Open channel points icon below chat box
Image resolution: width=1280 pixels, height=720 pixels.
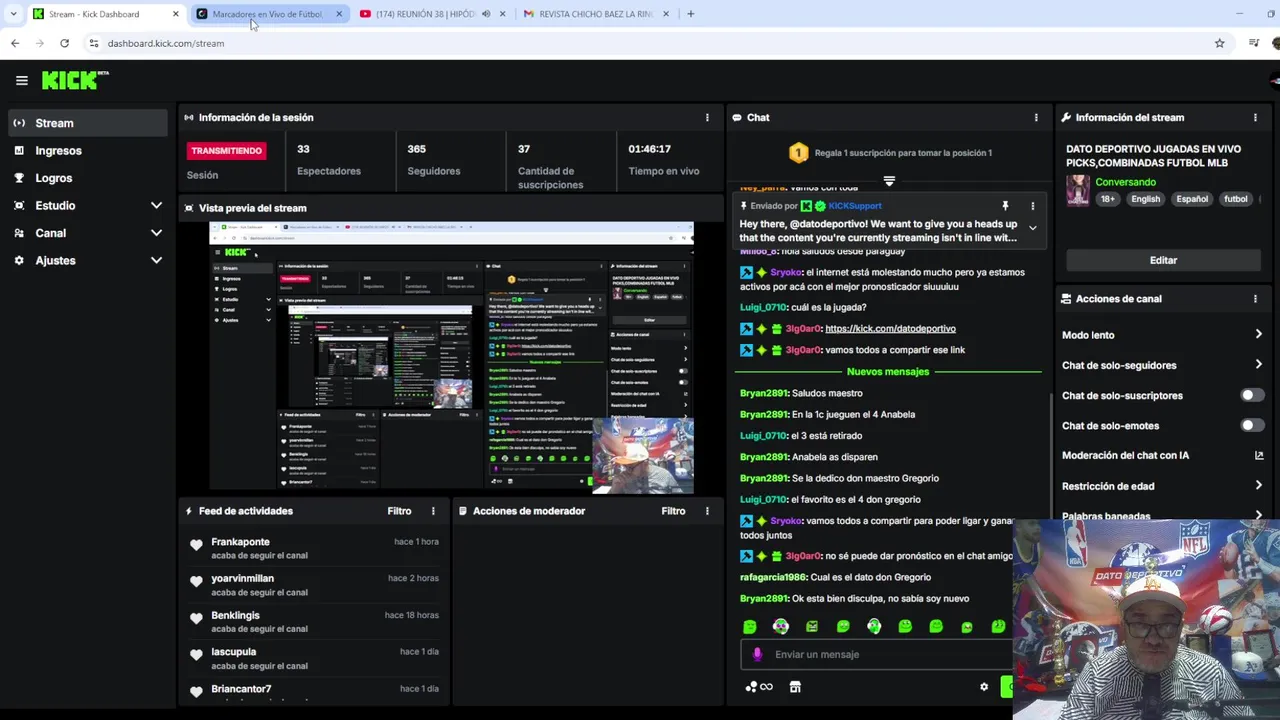(758, 687)
